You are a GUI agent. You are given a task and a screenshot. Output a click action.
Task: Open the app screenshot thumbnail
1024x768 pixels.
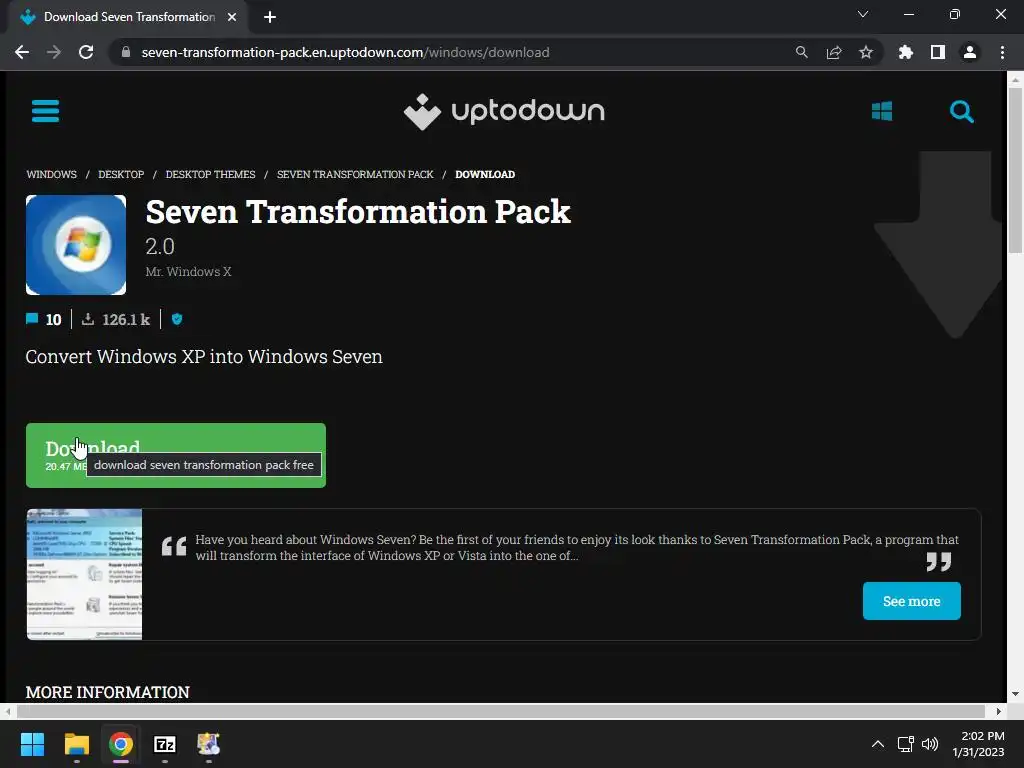click(x=84, y=574)
